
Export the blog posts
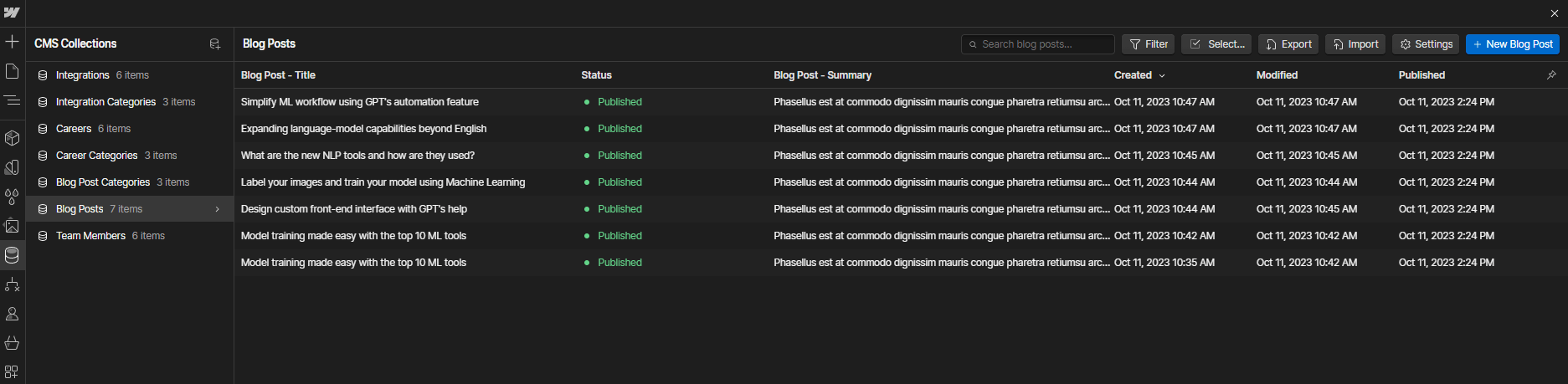1288,44
